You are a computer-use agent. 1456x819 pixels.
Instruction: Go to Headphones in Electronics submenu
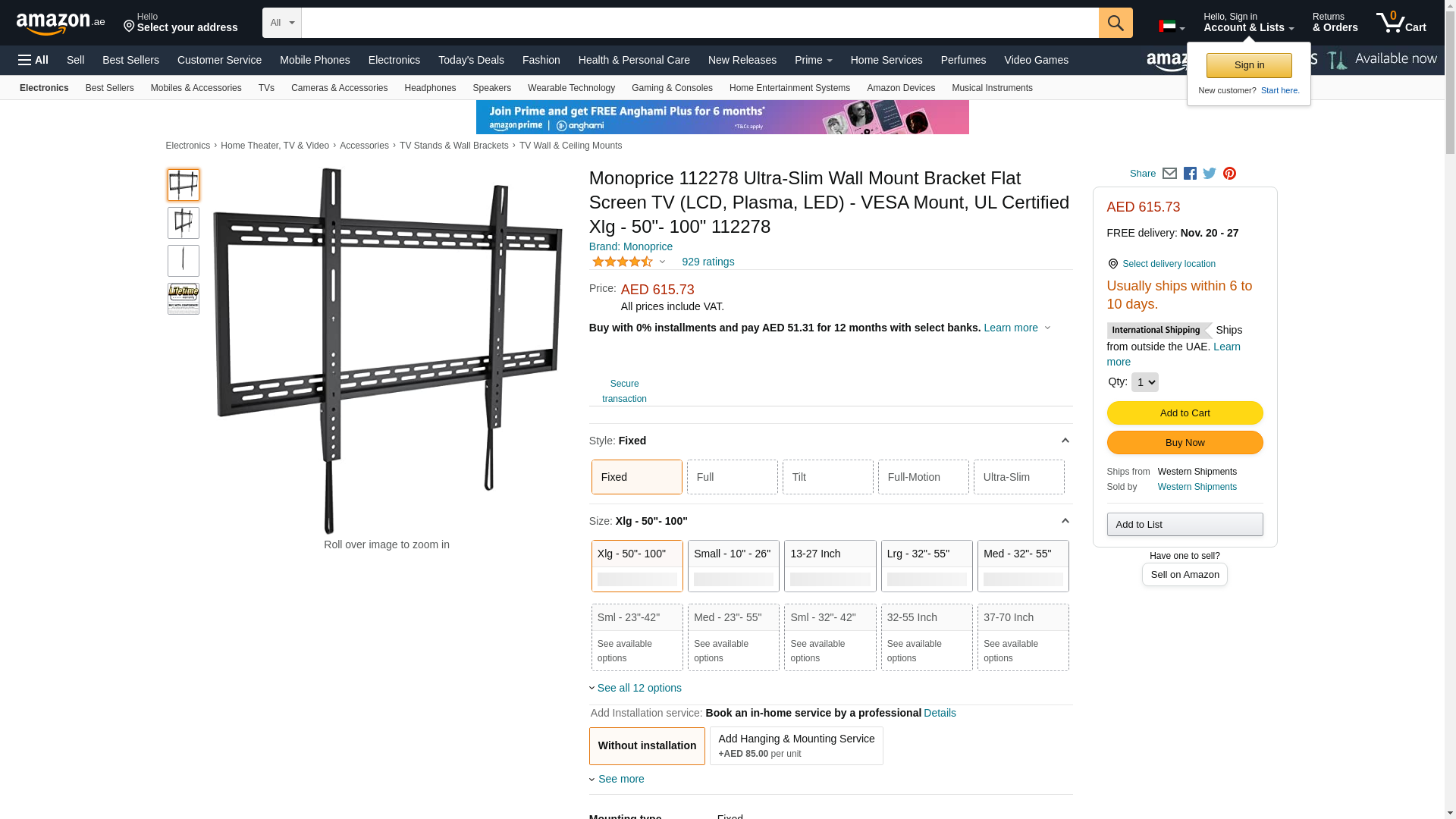(x=430, y=88)
